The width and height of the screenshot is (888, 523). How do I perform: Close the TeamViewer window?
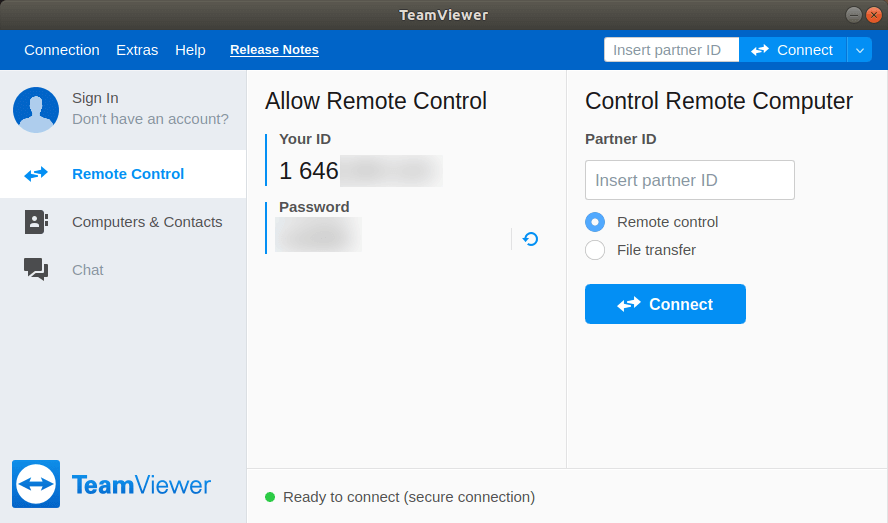pyautogui.click(x=873, y=15)
